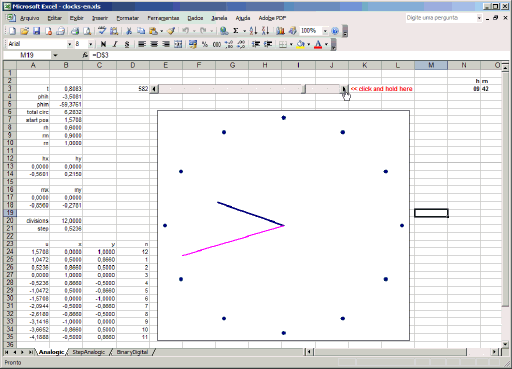
Task: Expand the Name Box dropdown arrow
Action: click(x=55, y=55)
